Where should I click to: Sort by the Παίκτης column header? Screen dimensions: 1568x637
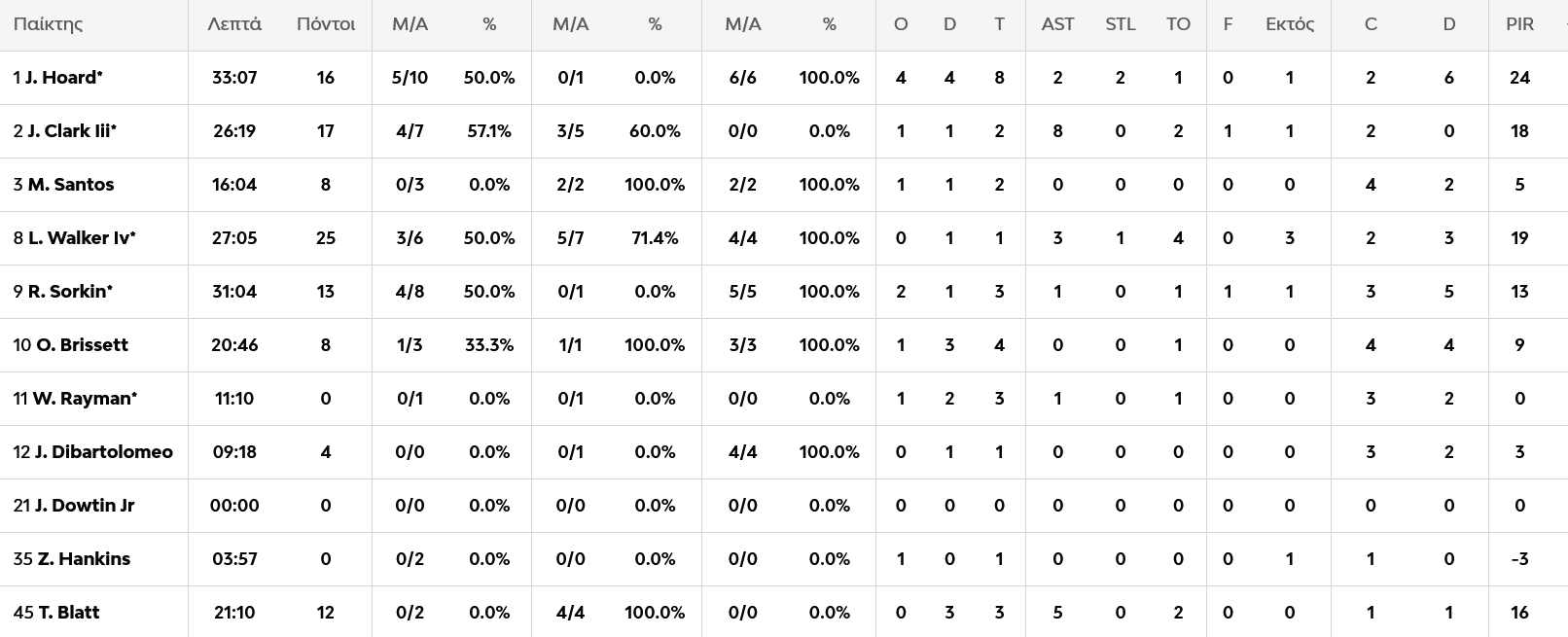click(x=48, y=24)
